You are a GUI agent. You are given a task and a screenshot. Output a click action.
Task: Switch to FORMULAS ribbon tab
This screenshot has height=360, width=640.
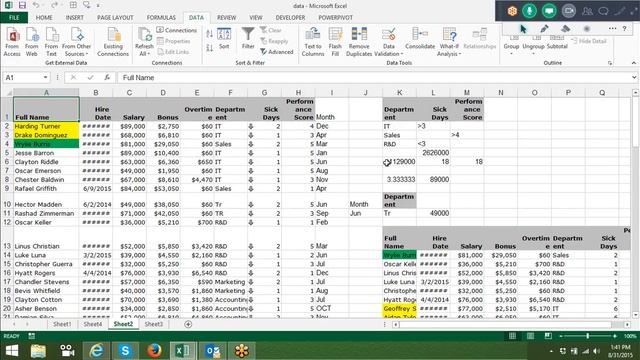(x=161, y=18)
